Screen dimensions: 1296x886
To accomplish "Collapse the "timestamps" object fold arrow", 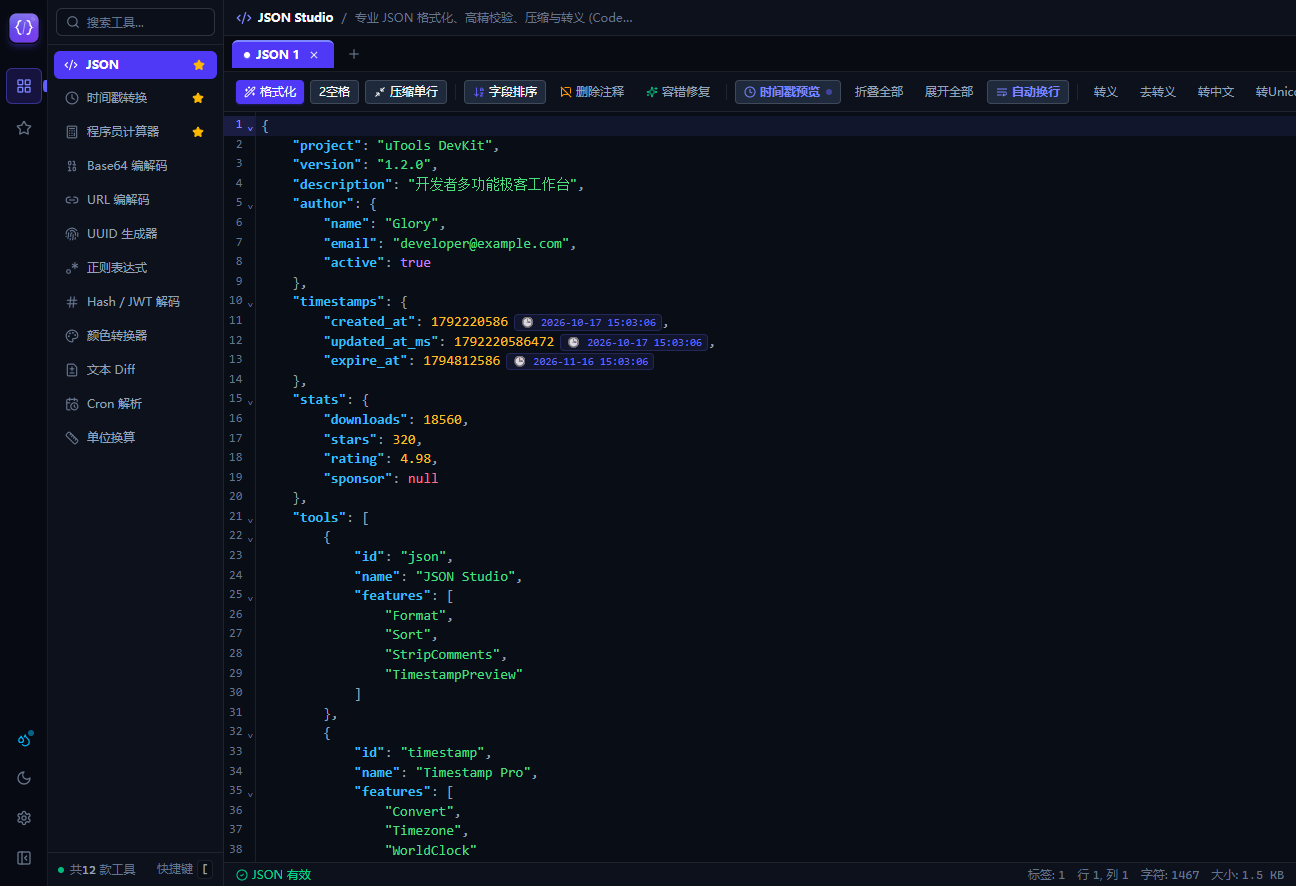I will pyautogui.click(x=250, y=303).
